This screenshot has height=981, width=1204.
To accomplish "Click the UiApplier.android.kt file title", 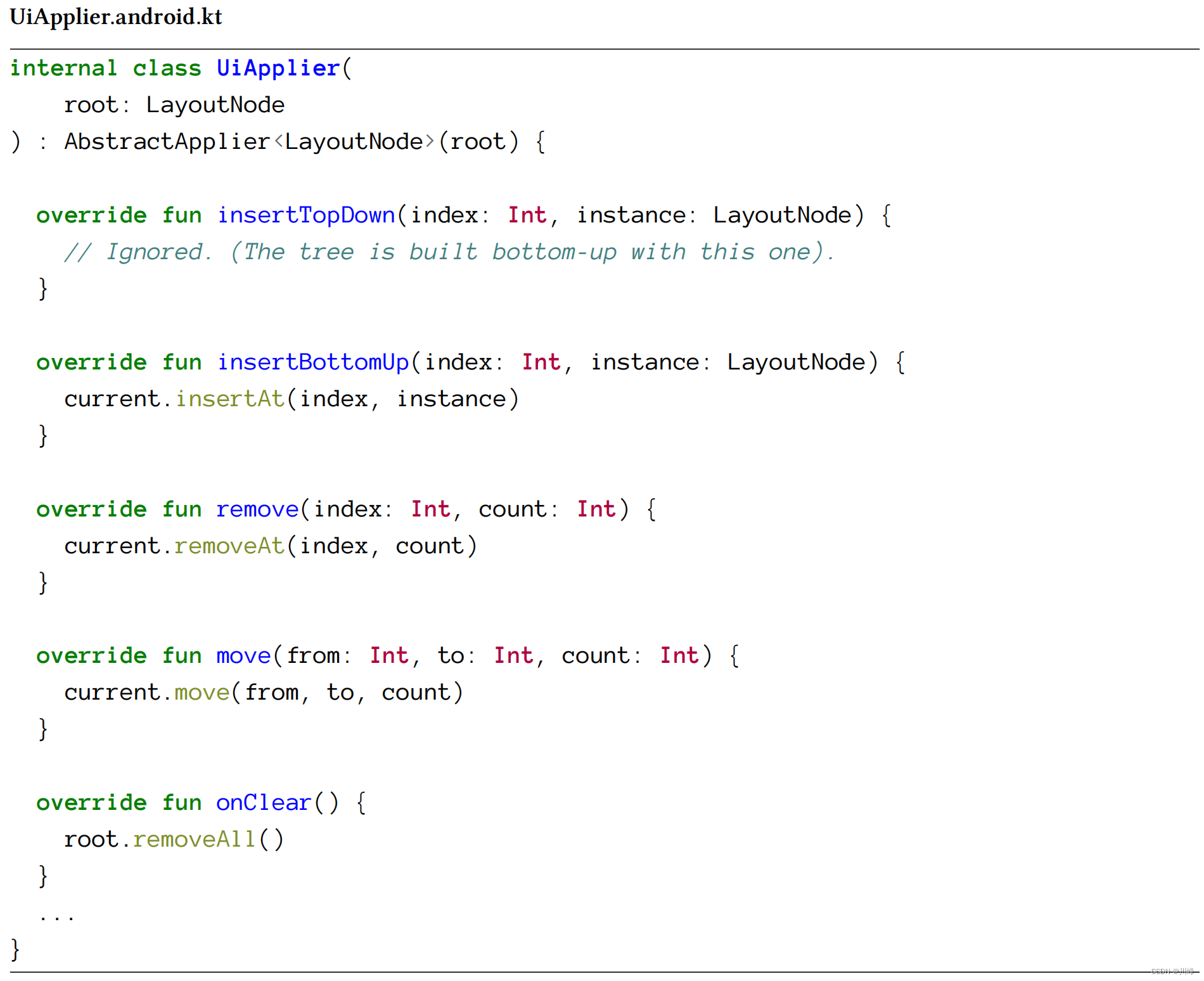I will pyautogui.click(x=116, y=17).
